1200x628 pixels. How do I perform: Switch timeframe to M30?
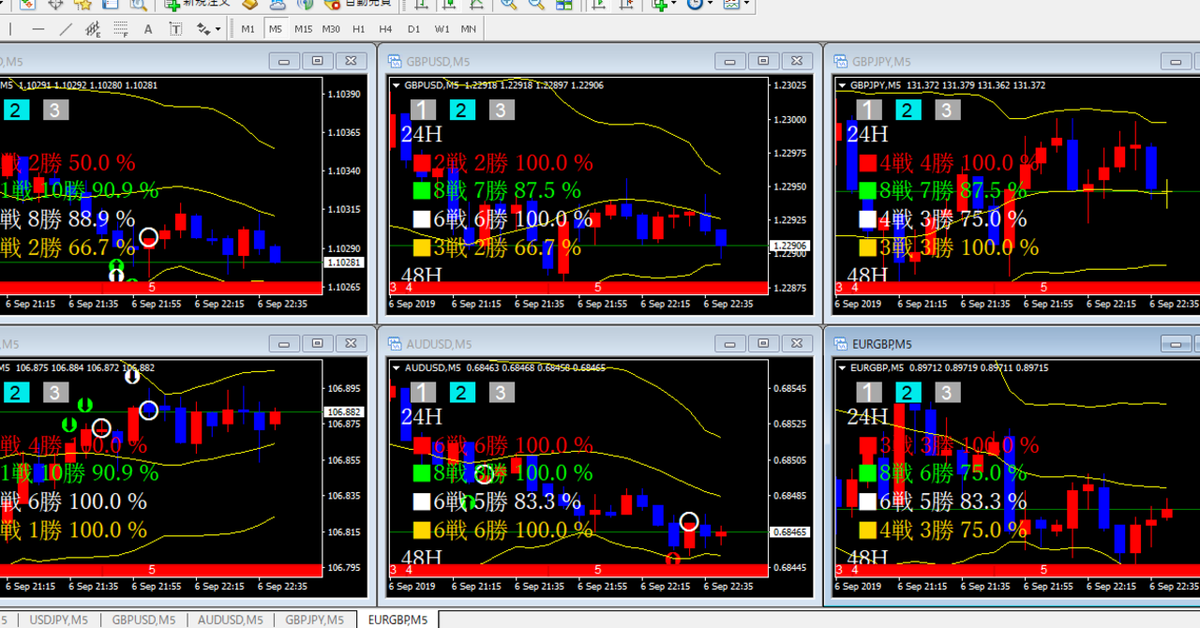[331, 29]
